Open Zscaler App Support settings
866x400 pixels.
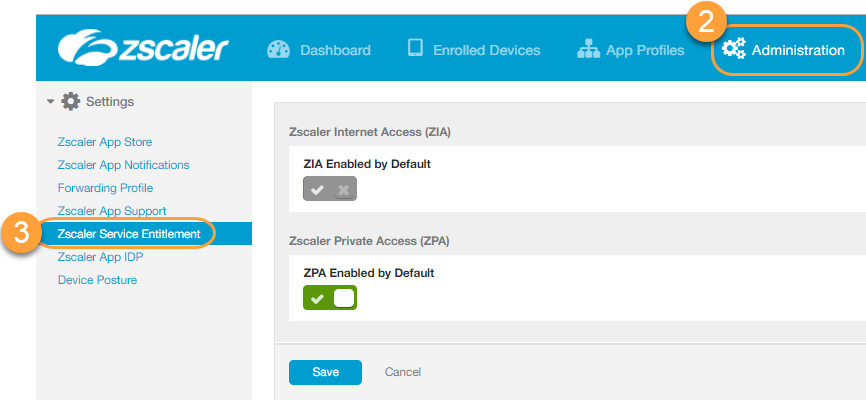[112, 211]
